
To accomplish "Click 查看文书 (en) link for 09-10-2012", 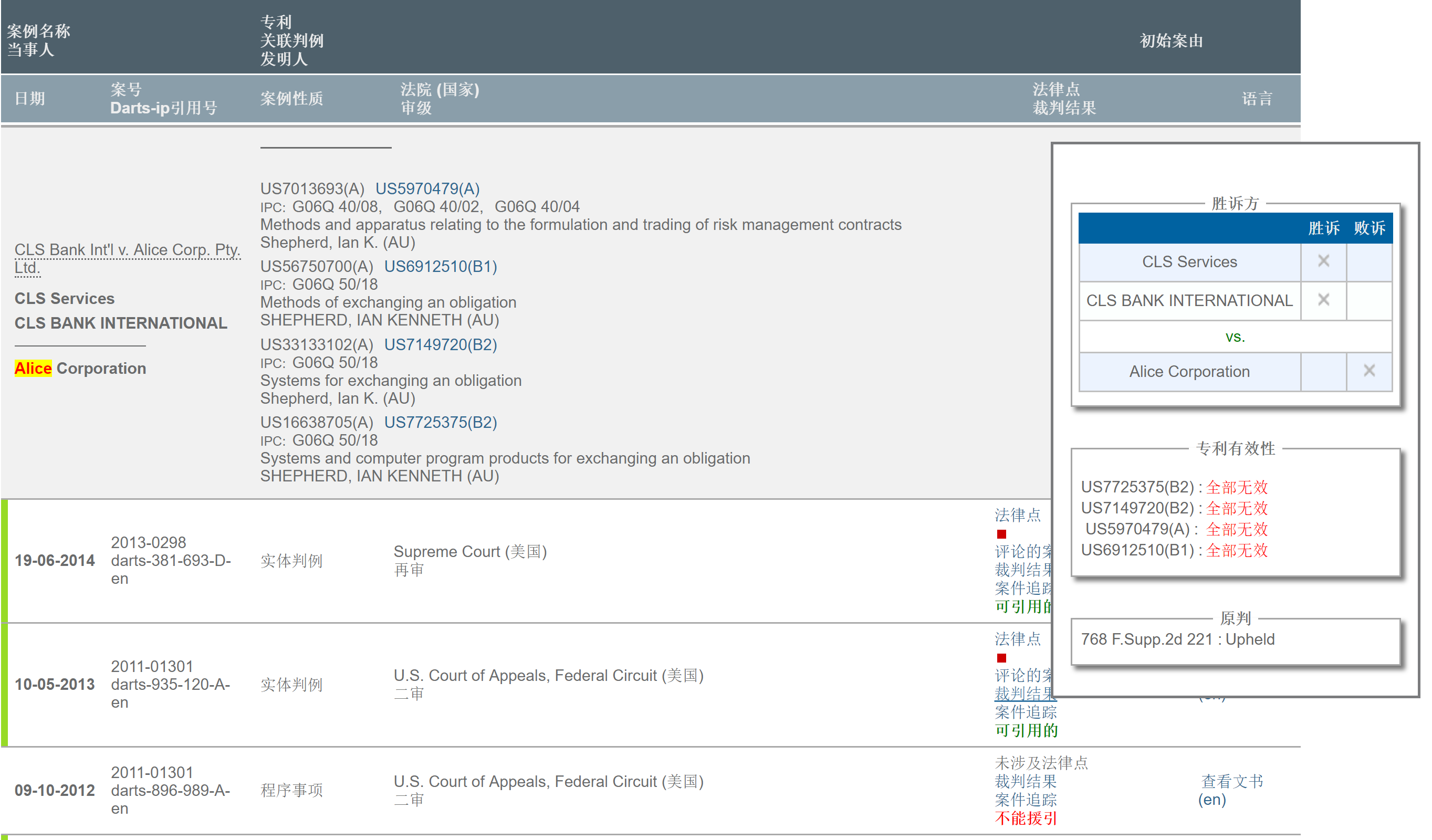I will pos(1232,791).
